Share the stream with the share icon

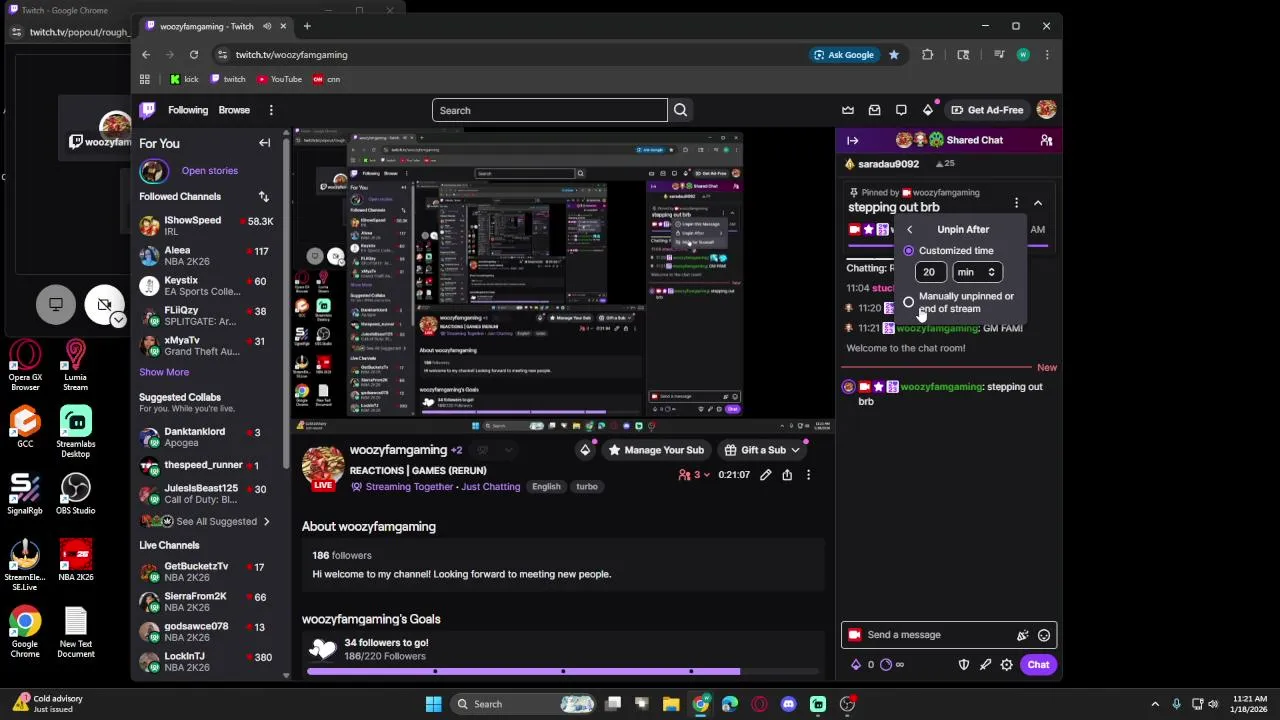point(787,475)
